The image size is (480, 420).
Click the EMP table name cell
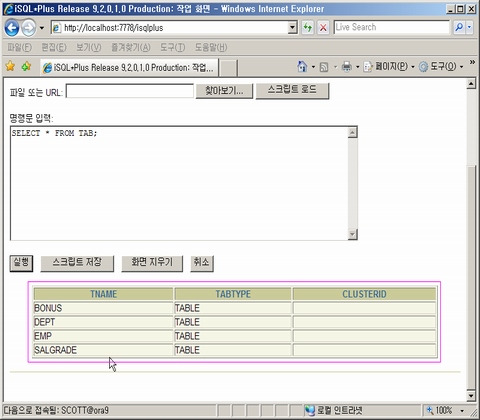point(103,336)
